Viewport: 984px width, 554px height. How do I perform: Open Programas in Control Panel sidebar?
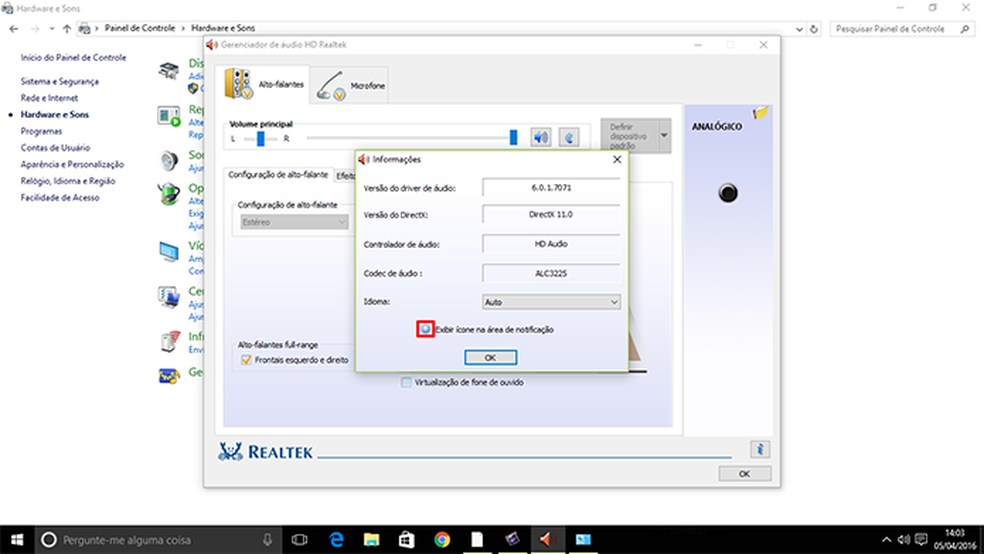tap(41, 131)
